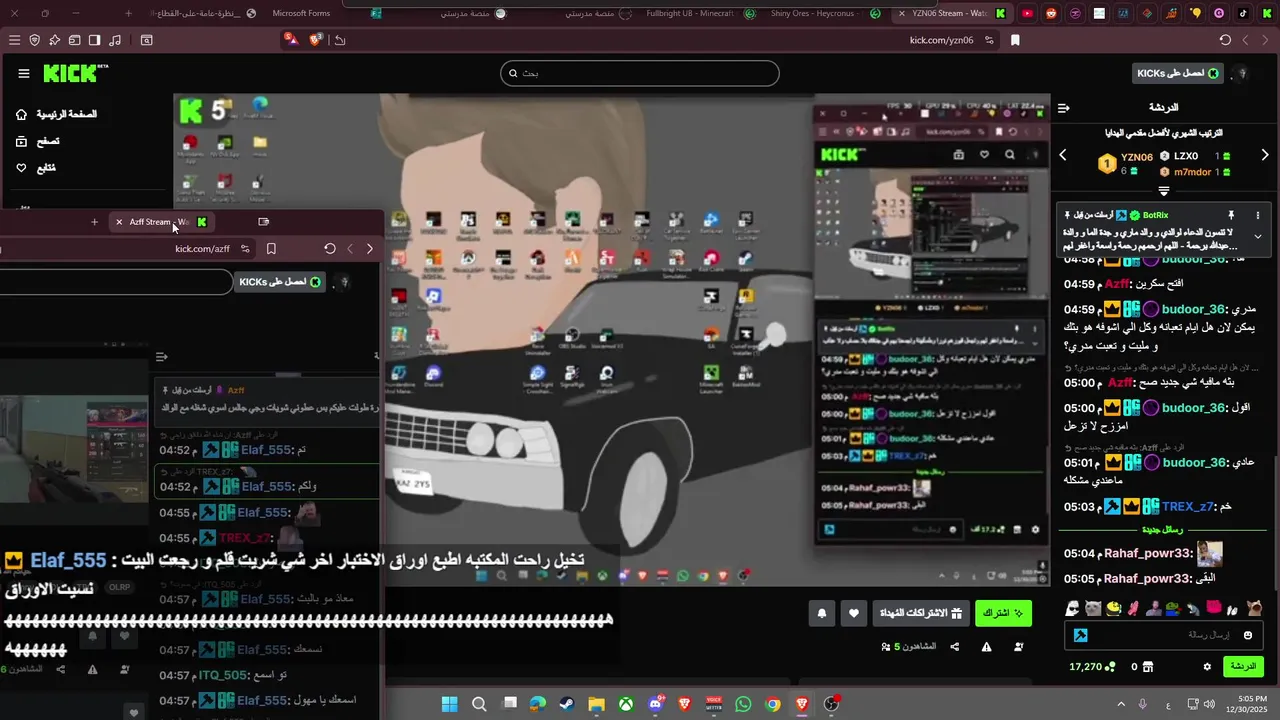Collapse the chat panel with arrow icon

[x=1064, y=107]
